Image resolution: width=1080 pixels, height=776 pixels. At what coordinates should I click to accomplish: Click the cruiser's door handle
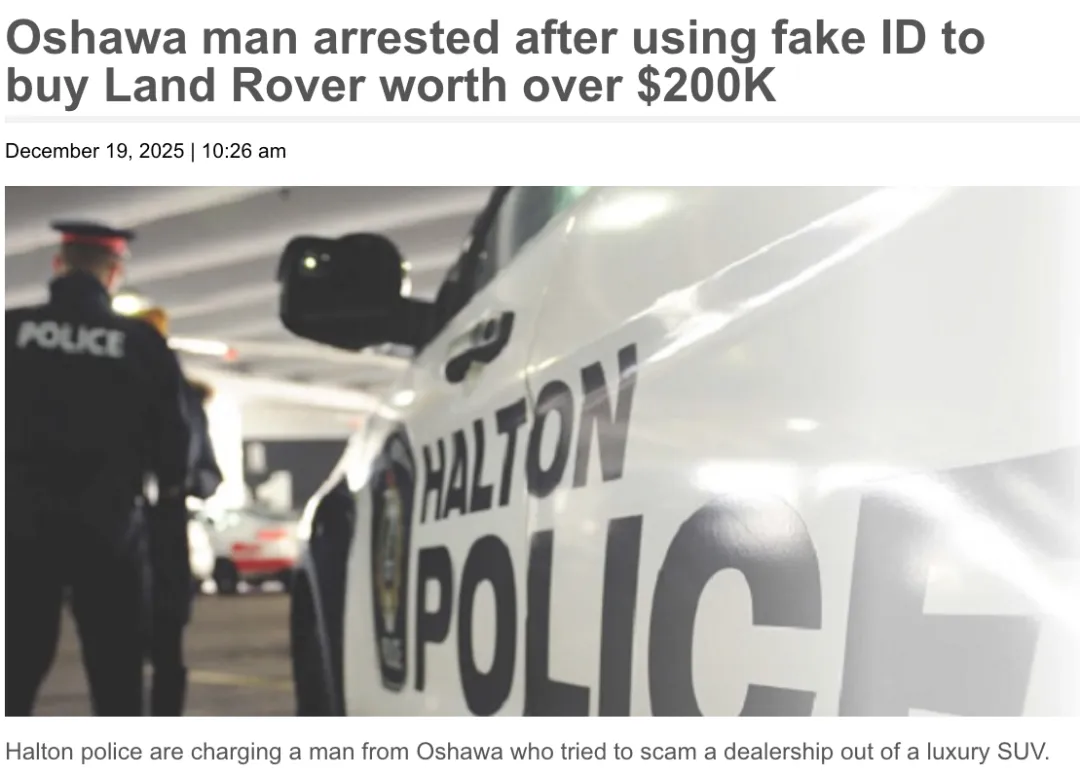478,347
